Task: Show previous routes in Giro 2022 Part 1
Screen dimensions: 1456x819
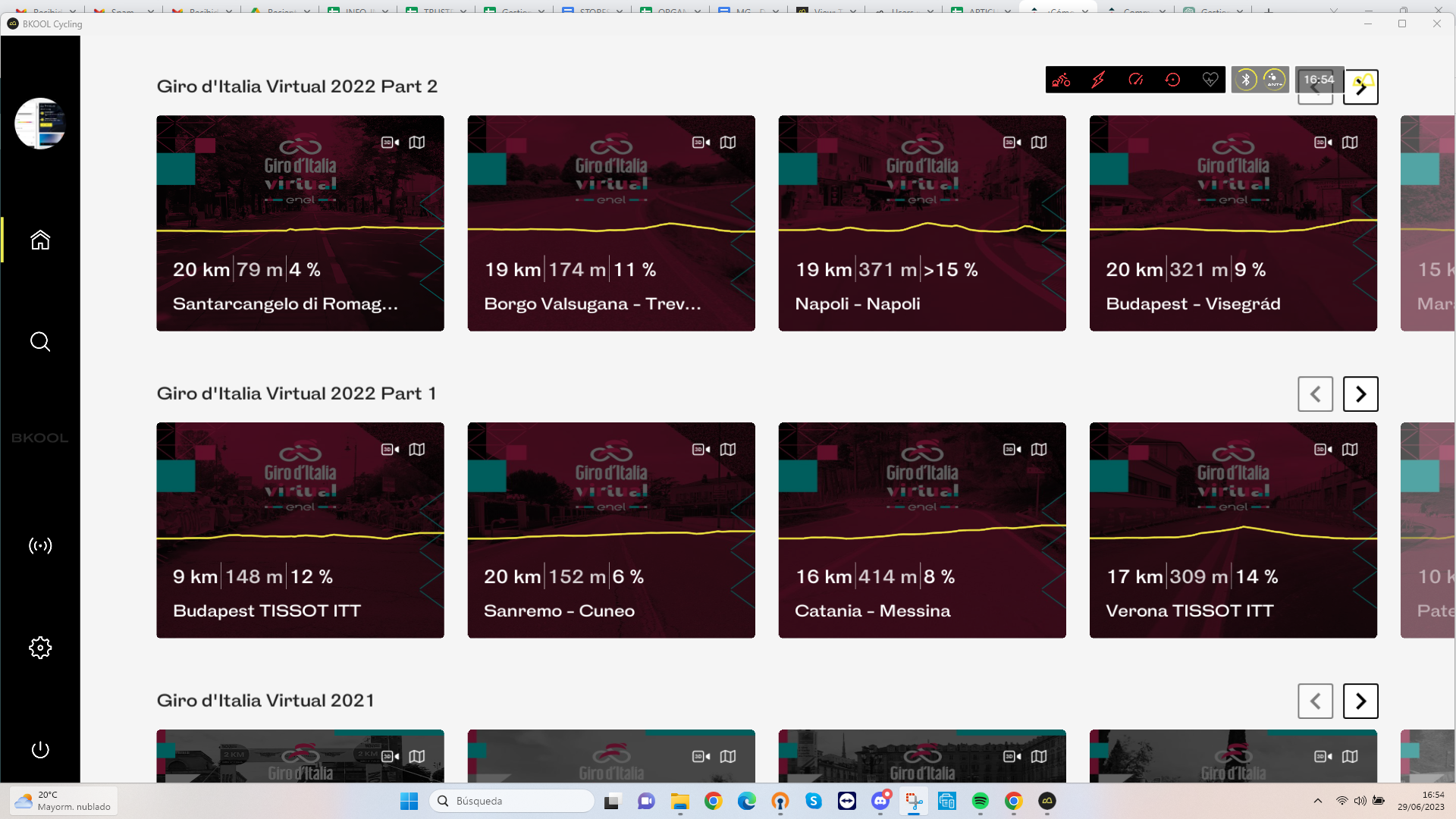Action: [1315, 394]
